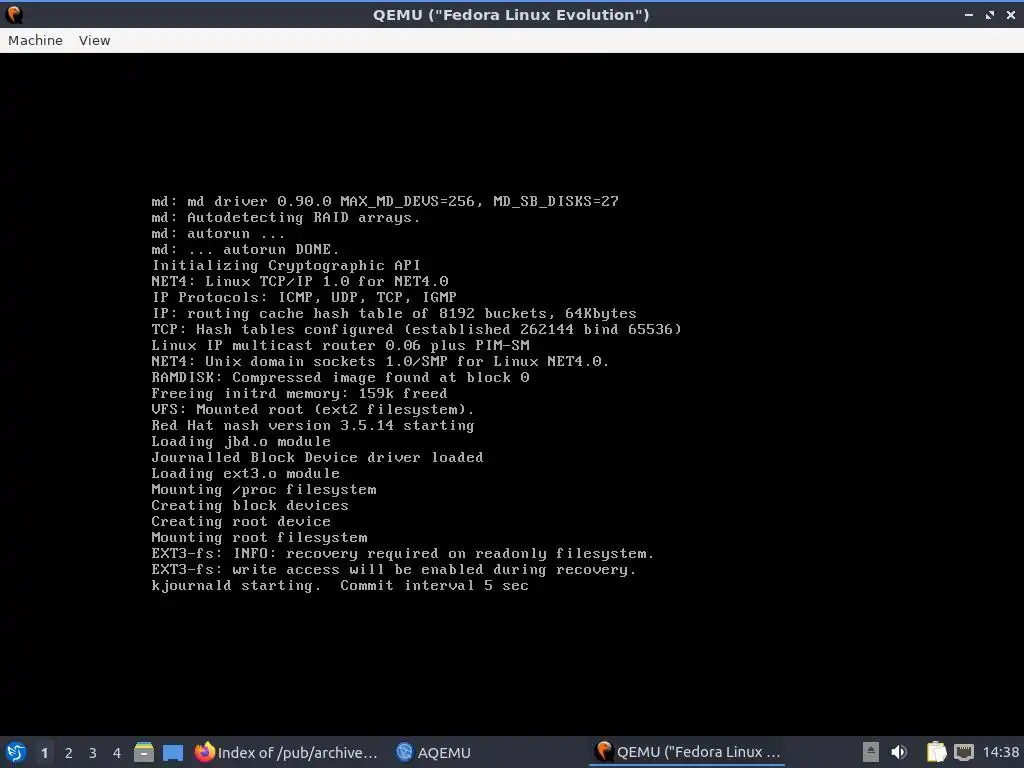Switch to virtual desktop 4
This screenshot has height=768, width=1024.
(117, 753)
